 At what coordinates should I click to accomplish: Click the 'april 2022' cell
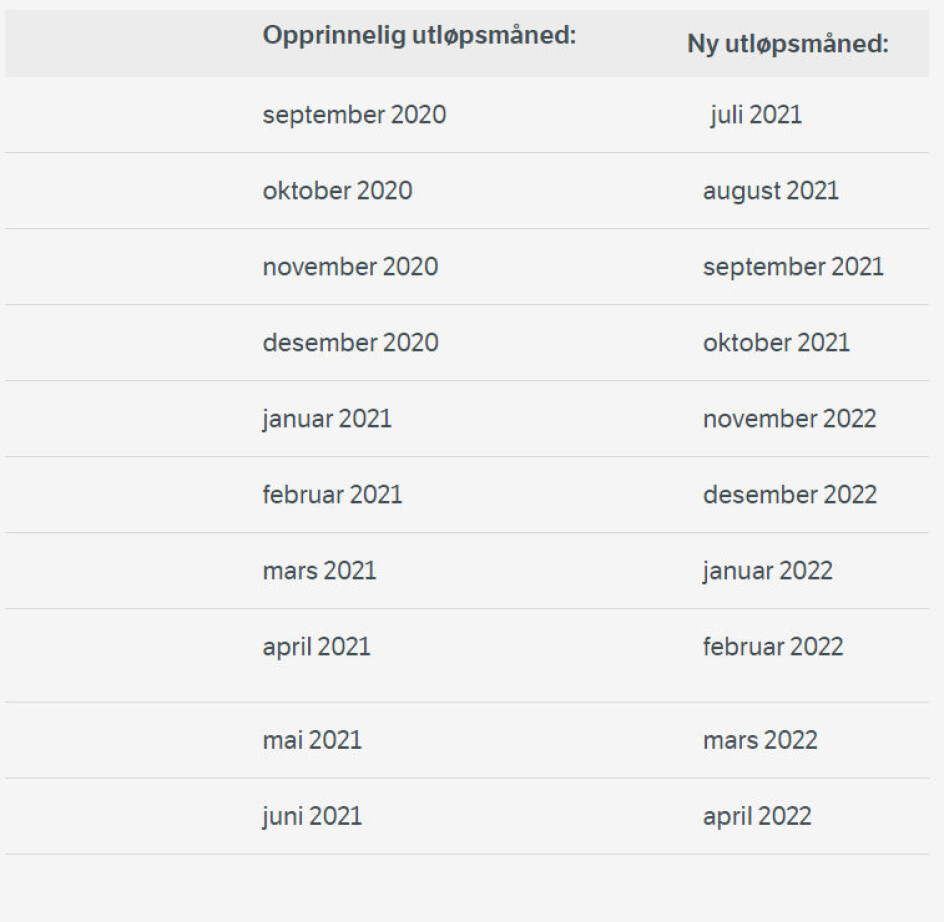pyautogui.click(x=756, y=817)
